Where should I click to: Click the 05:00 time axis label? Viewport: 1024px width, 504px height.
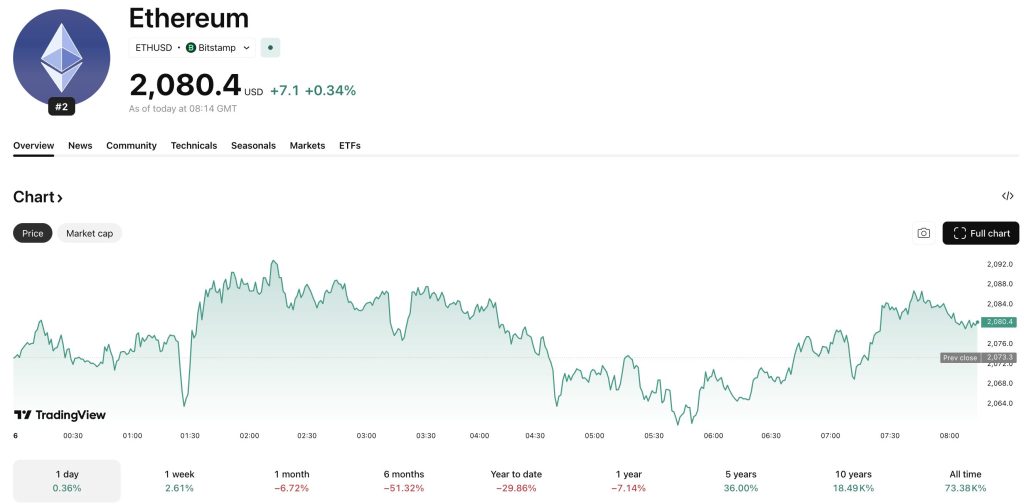tap(595, 436)
